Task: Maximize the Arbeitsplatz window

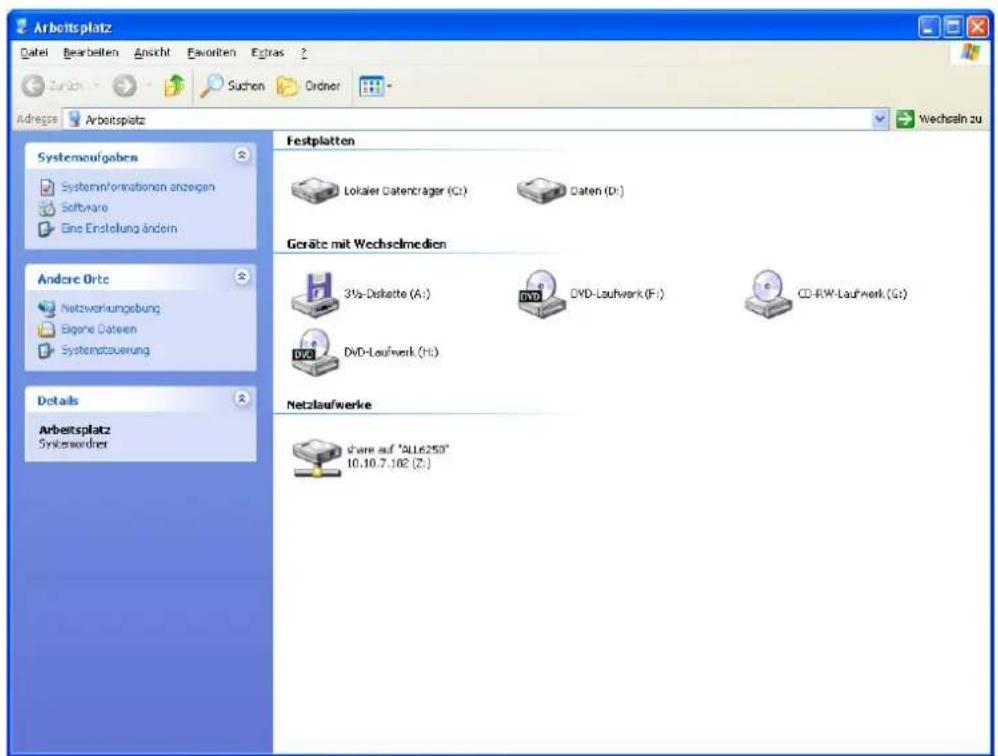Action: coord(953,27)
